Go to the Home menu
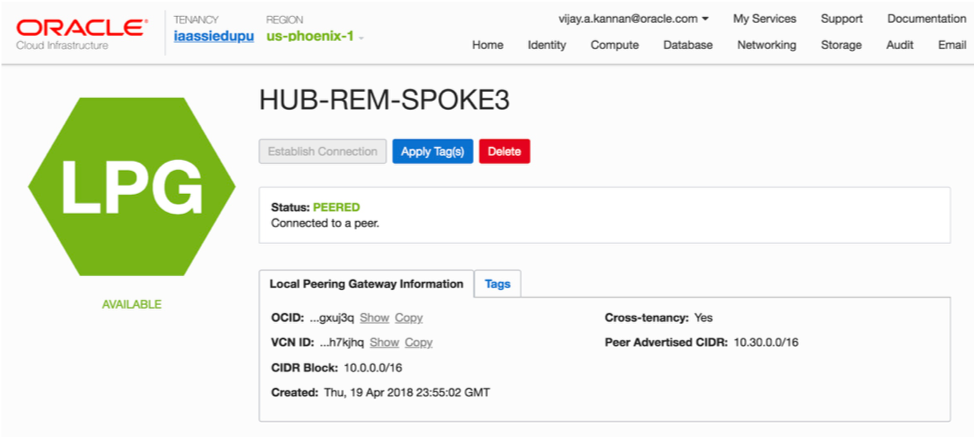974x437 pixels. (x=488, y=45)
